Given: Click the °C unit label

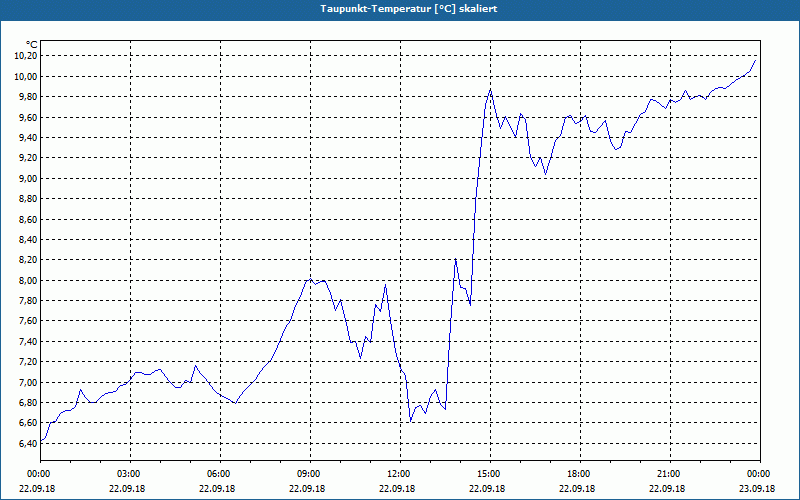Looking at the screenshot, I should click(32, 45).
